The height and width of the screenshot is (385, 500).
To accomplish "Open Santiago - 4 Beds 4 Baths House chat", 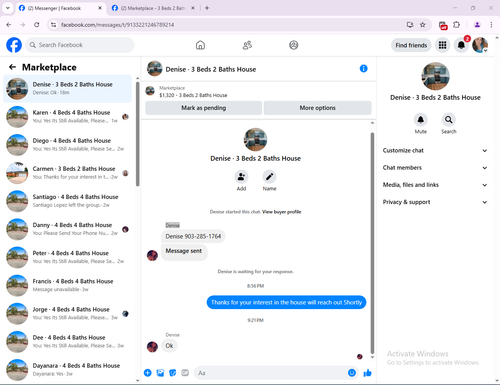I will tap(67, 201).
